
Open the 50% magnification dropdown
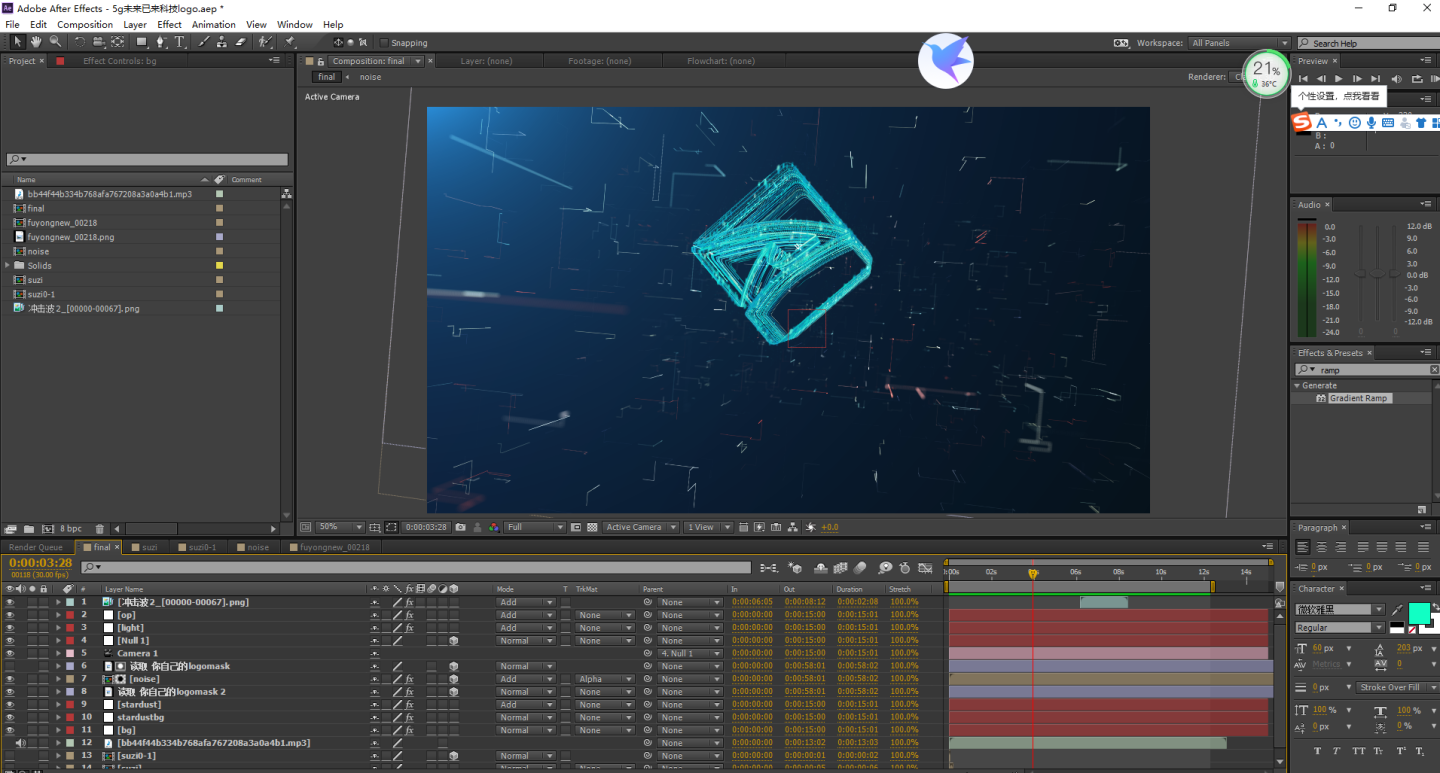[x=341, y=527]
